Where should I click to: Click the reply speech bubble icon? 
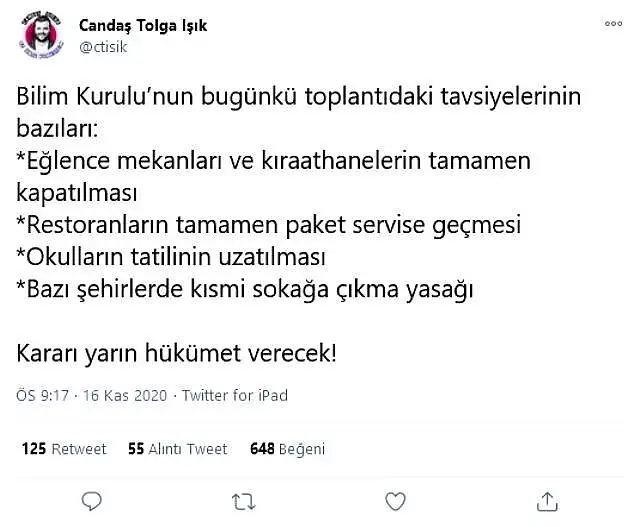pyautogui.click(x=91, y=501)
